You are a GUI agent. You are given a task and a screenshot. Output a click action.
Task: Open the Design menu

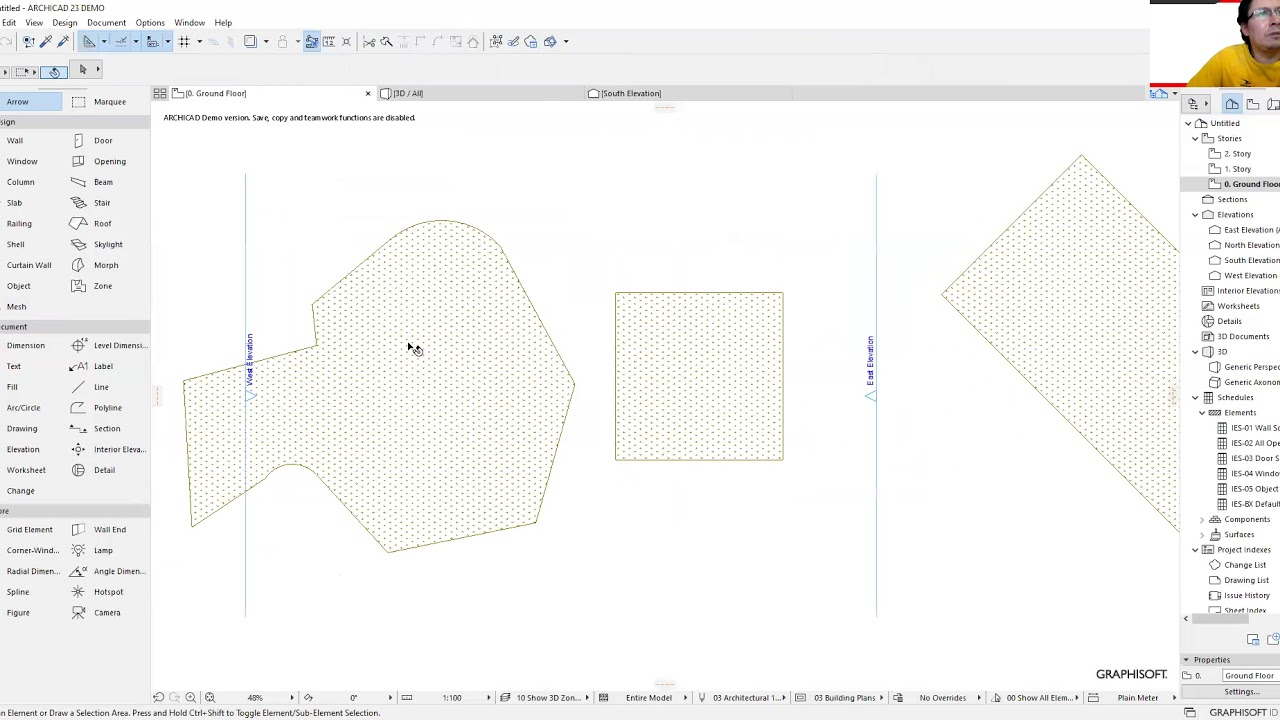click(x=64, y=23)
